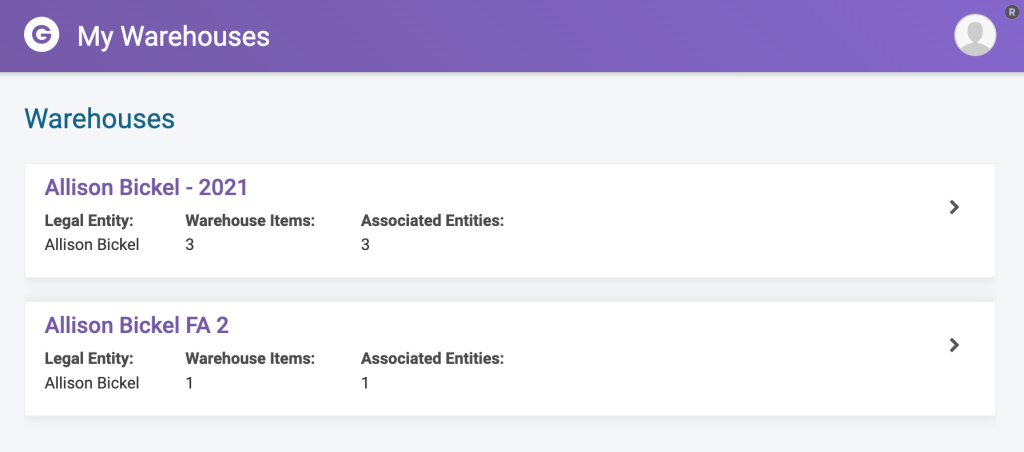Open the Allison Bickel FA 2 warehouse title
Screen dimensions: 1024x452
click(136, 325)
